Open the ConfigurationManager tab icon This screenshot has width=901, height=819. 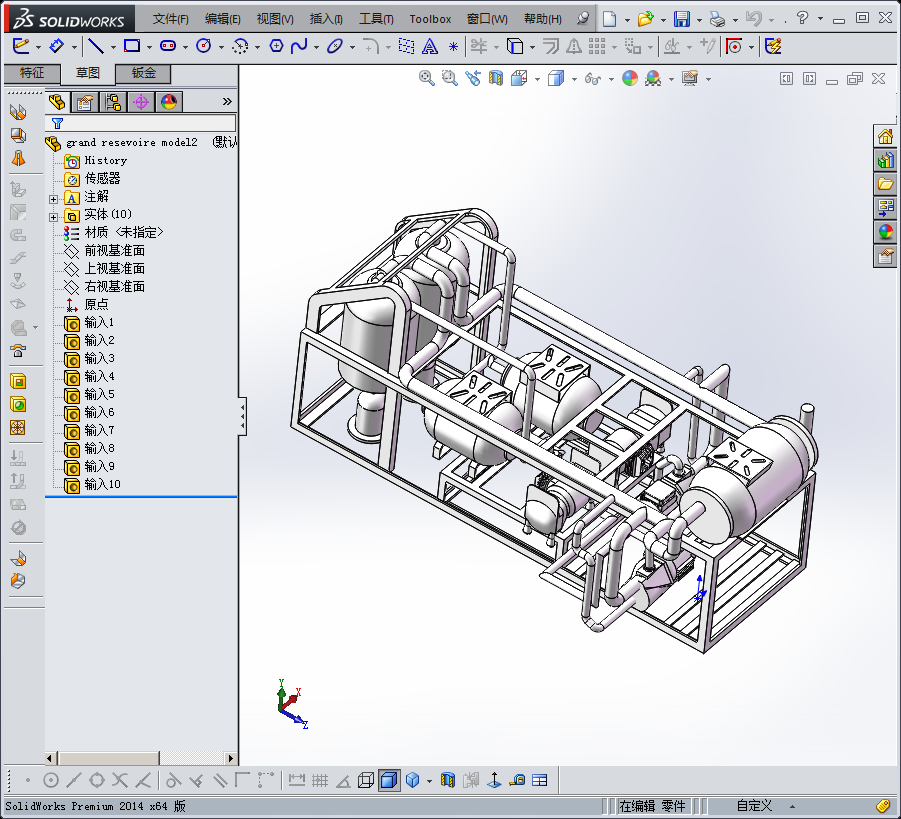[113, 101]
